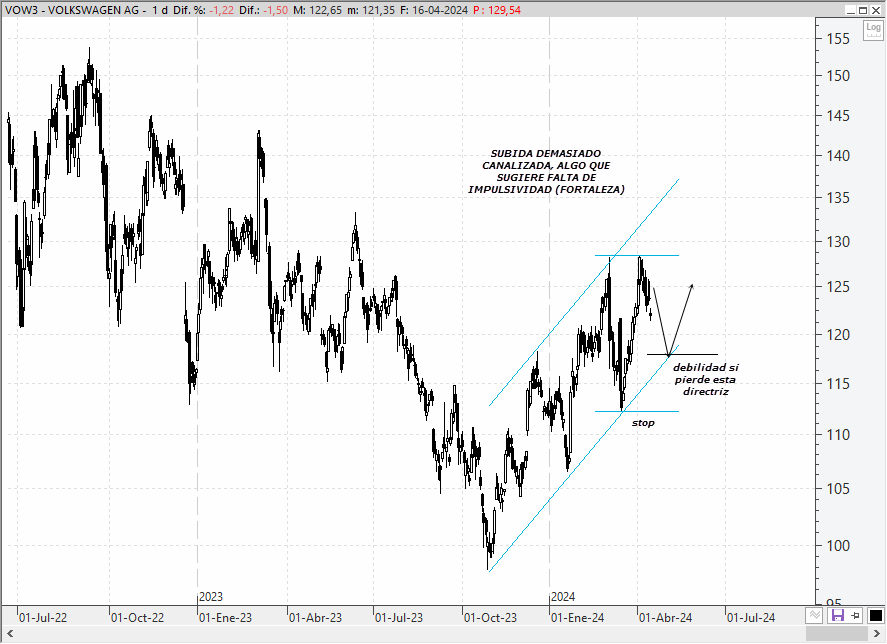This screenshot has width=887, height=644.
Task: Click the 'M: 122,65' high value in header
Action: tap(317, 10)
